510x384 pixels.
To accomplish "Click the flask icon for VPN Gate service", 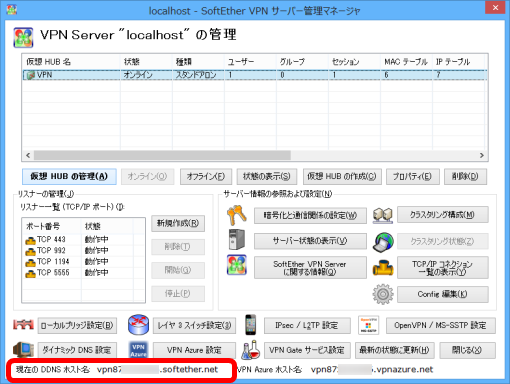I will click(251, 350).
